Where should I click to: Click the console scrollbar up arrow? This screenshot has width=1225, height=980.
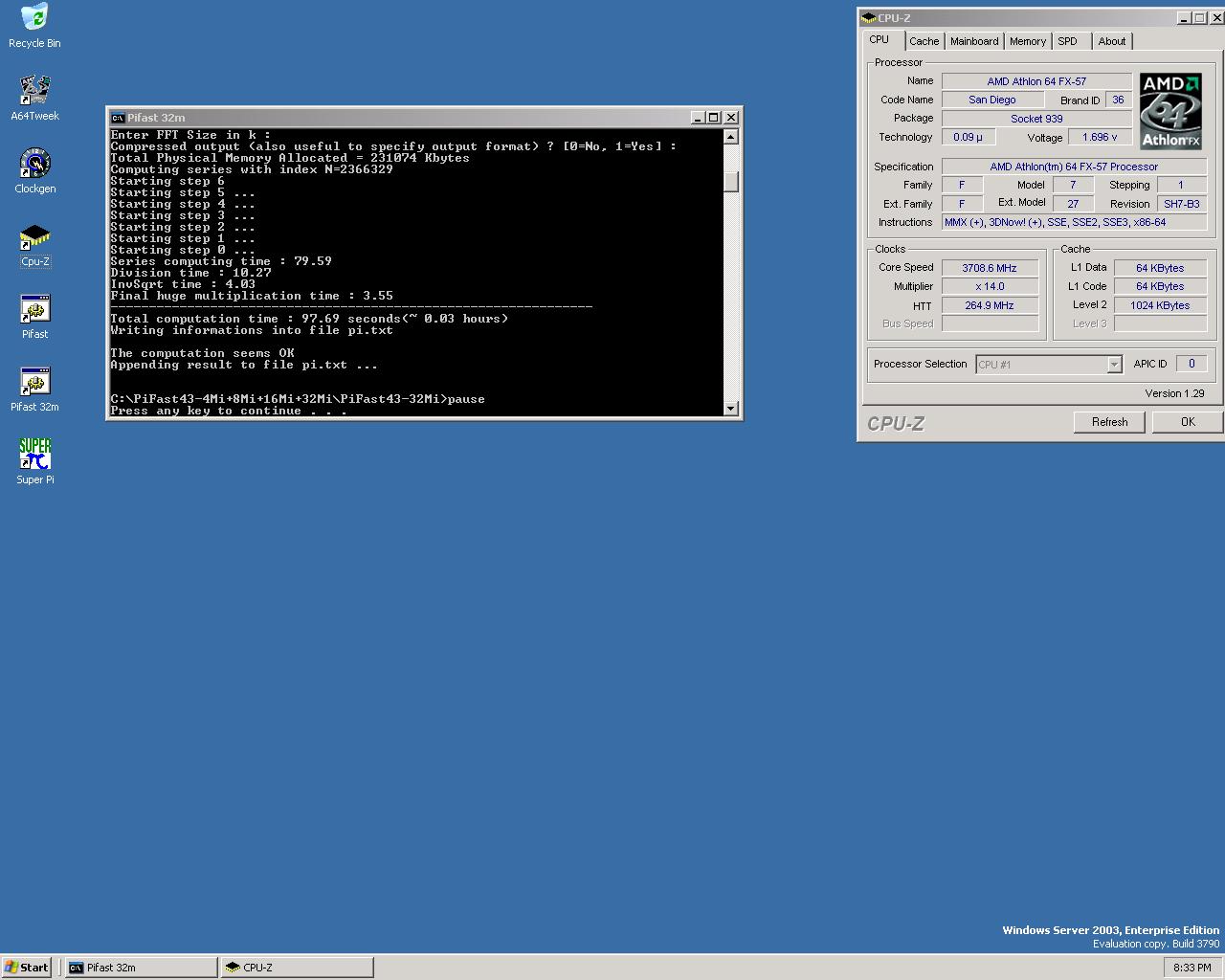(x=731, y=137)
